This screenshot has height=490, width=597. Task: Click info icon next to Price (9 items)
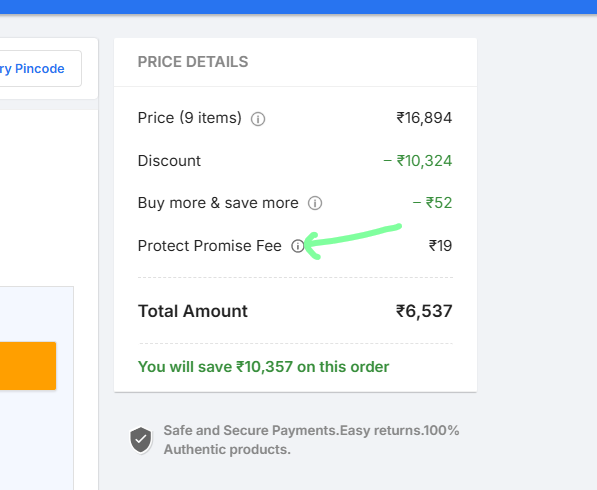click(258, 119)
